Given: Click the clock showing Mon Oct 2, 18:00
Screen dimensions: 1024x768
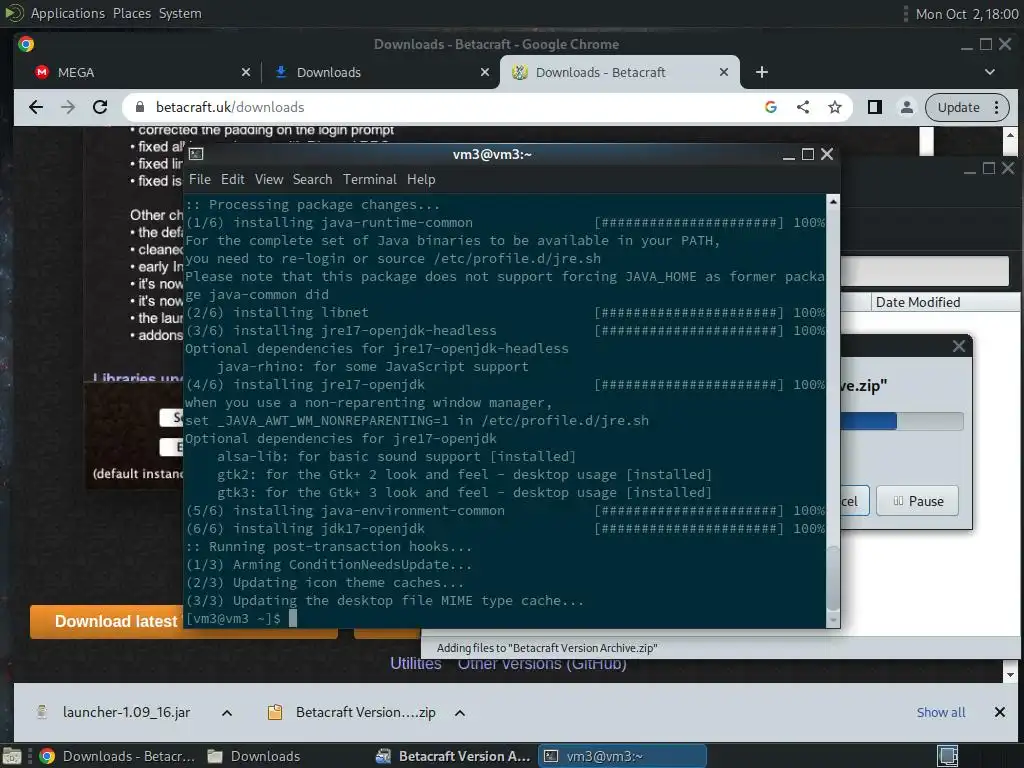Looking at the screenshot, I should (x=967, y=14).
